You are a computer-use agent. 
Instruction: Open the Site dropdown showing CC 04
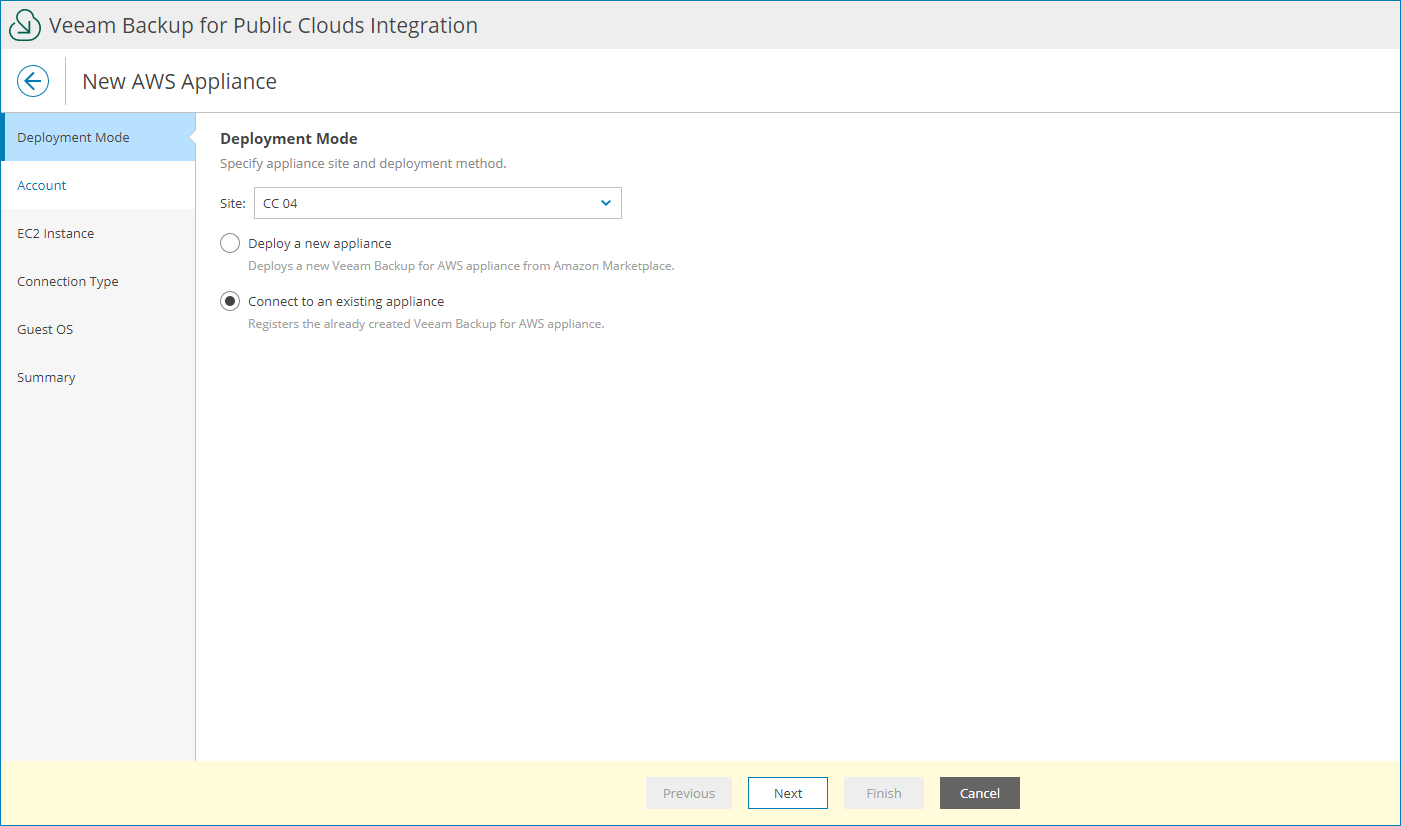click(437, 202)
